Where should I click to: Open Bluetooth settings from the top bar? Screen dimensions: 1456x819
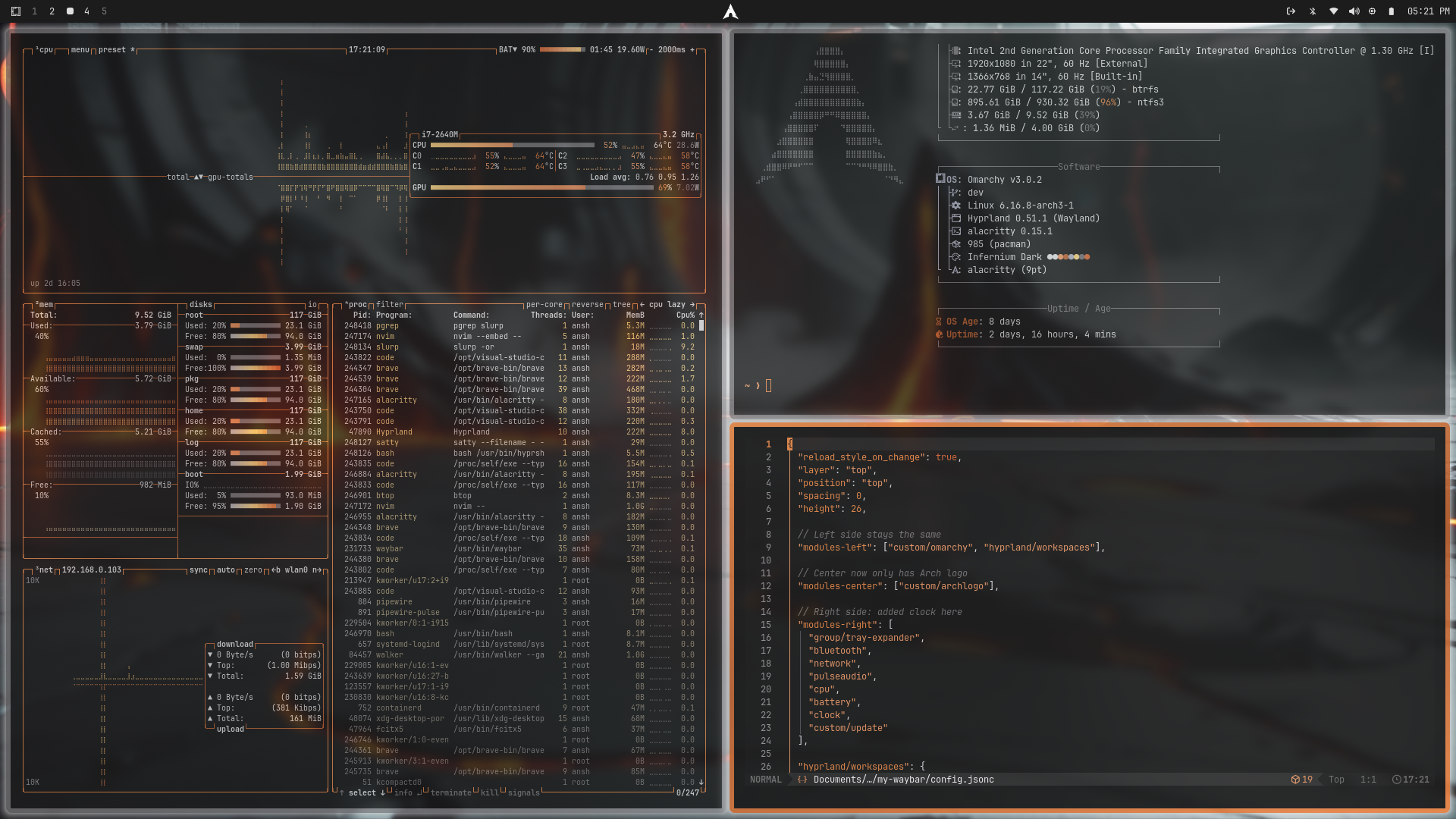[x=1313, y=11]
